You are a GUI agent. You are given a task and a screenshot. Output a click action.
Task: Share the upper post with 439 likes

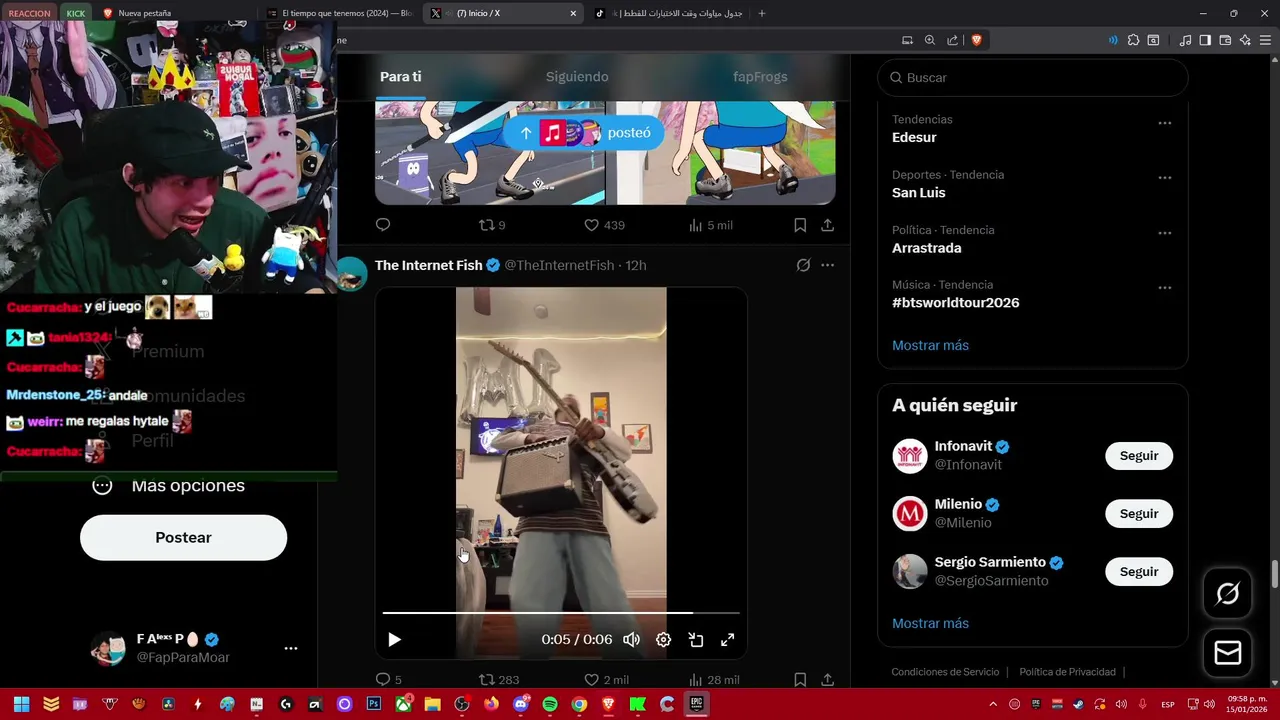[828, 225]
